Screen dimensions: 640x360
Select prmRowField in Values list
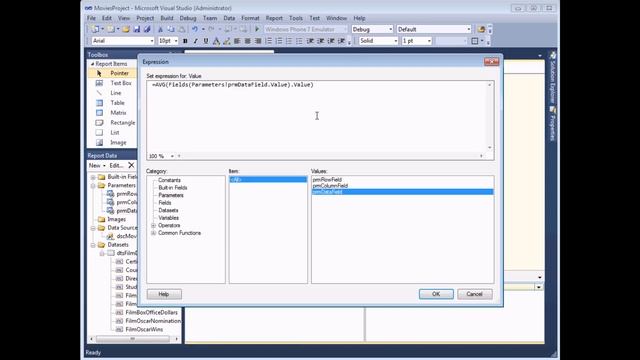click(327, 180)
